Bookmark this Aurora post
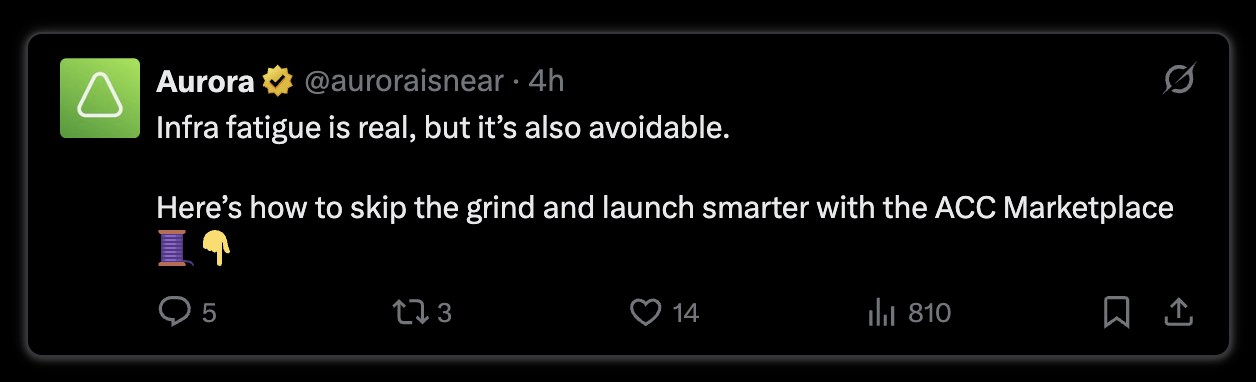1256x382 pixels. pos(1116,313)
